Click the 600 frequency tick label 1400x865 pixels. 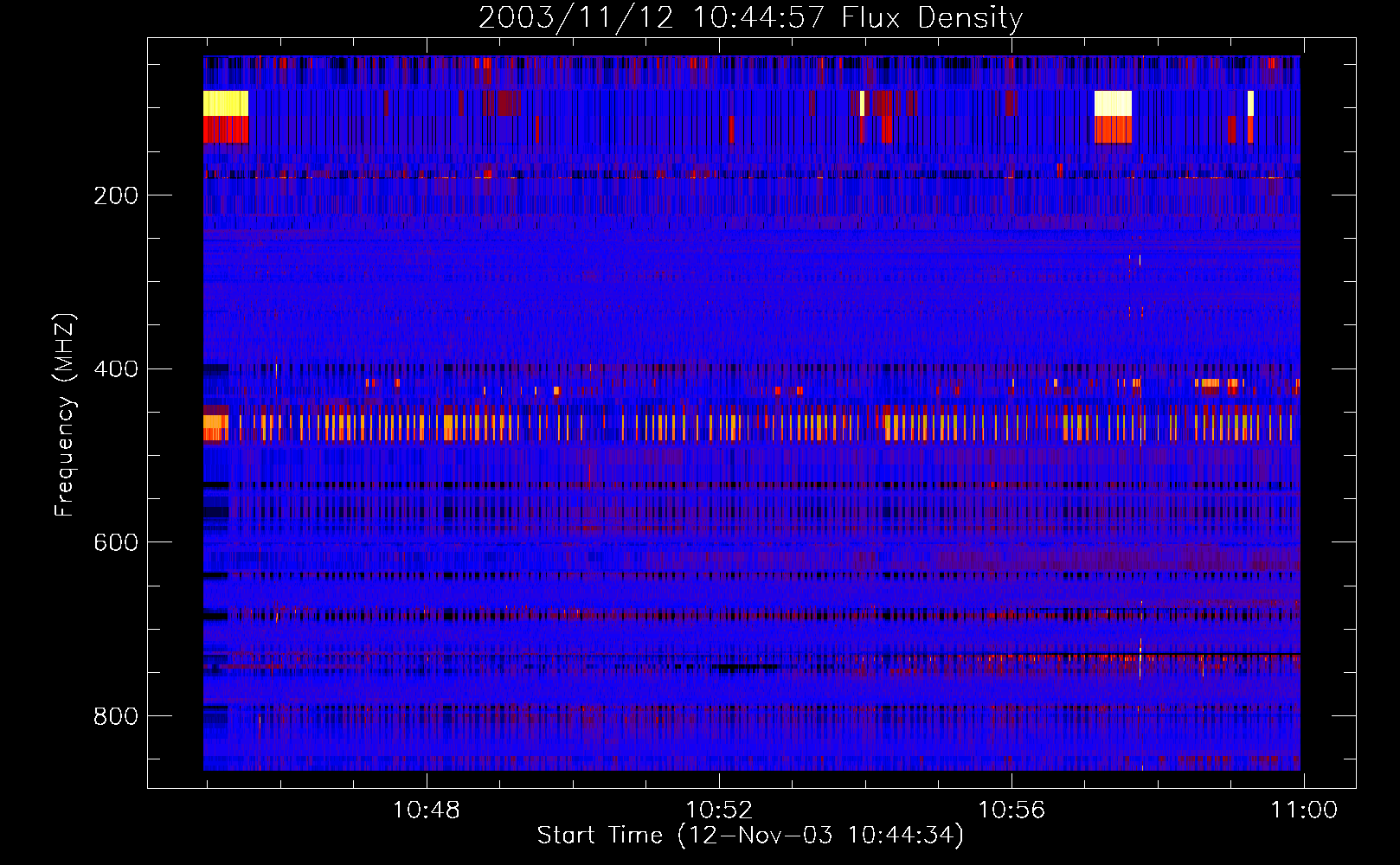point(116,542)
